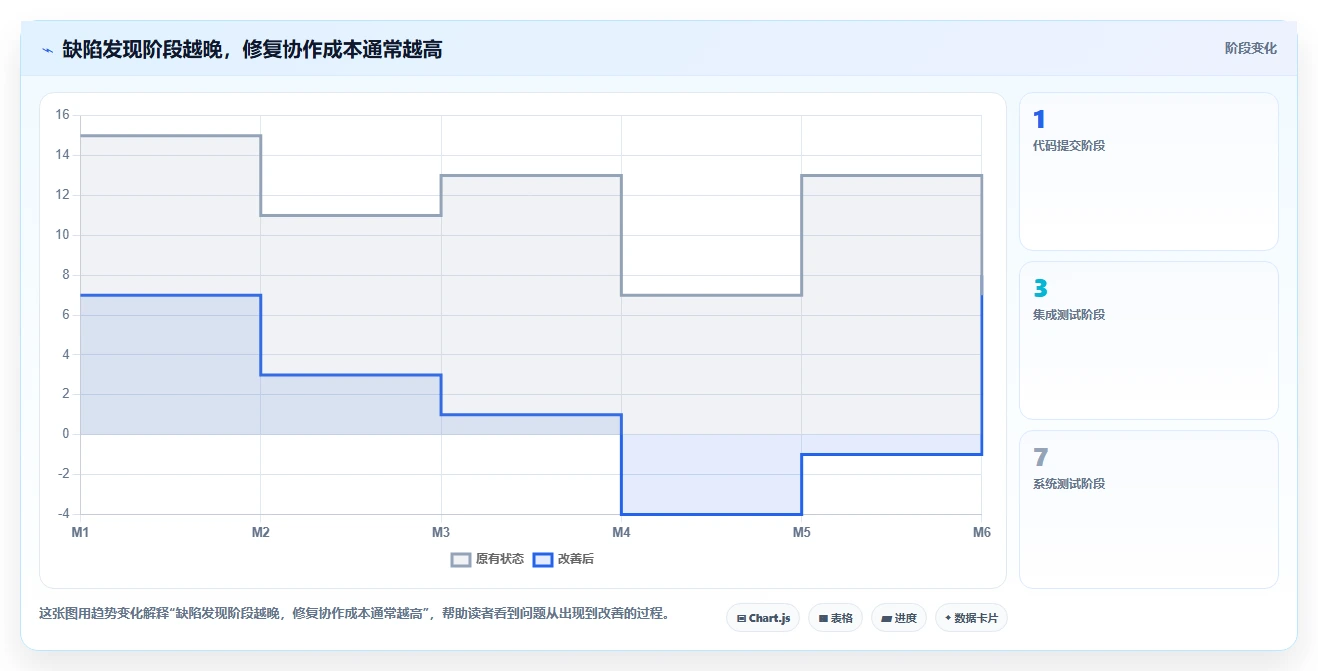
Task: Click the gray 原有状态 legend swatch
Action: pyautogui.click(x=460, y=559)
